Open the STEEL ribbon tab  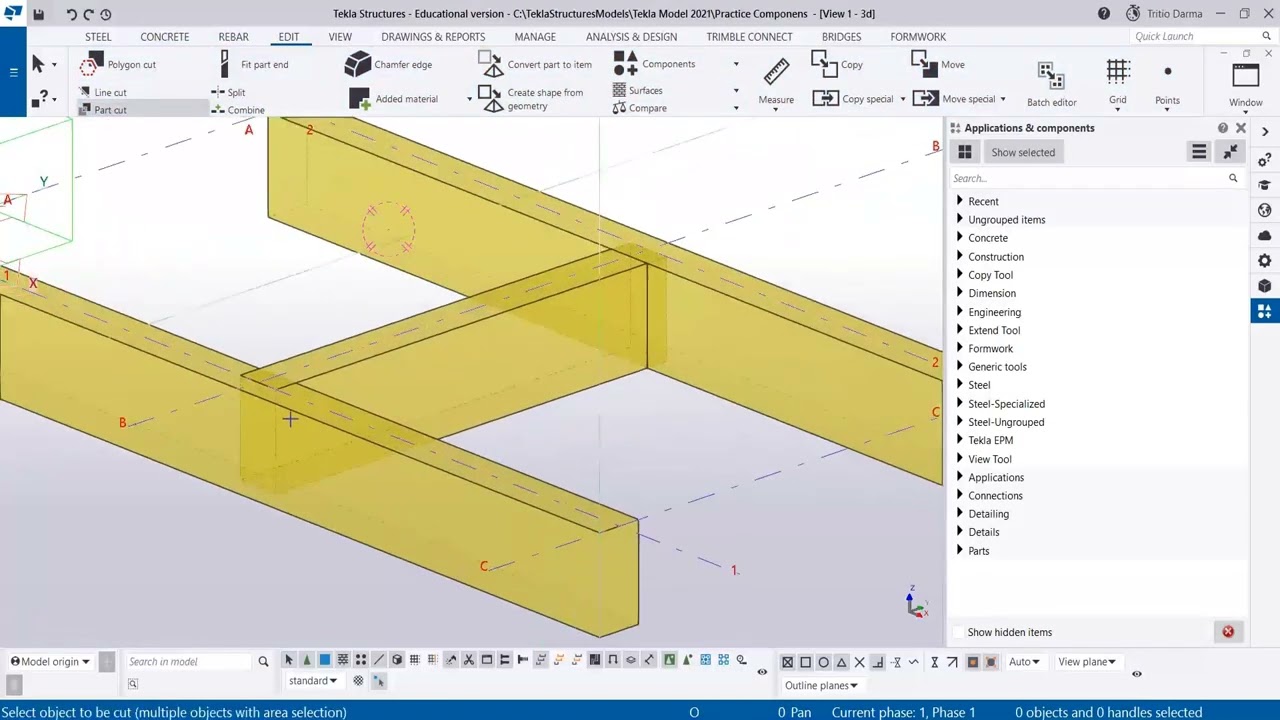click(x=98, y=37)
